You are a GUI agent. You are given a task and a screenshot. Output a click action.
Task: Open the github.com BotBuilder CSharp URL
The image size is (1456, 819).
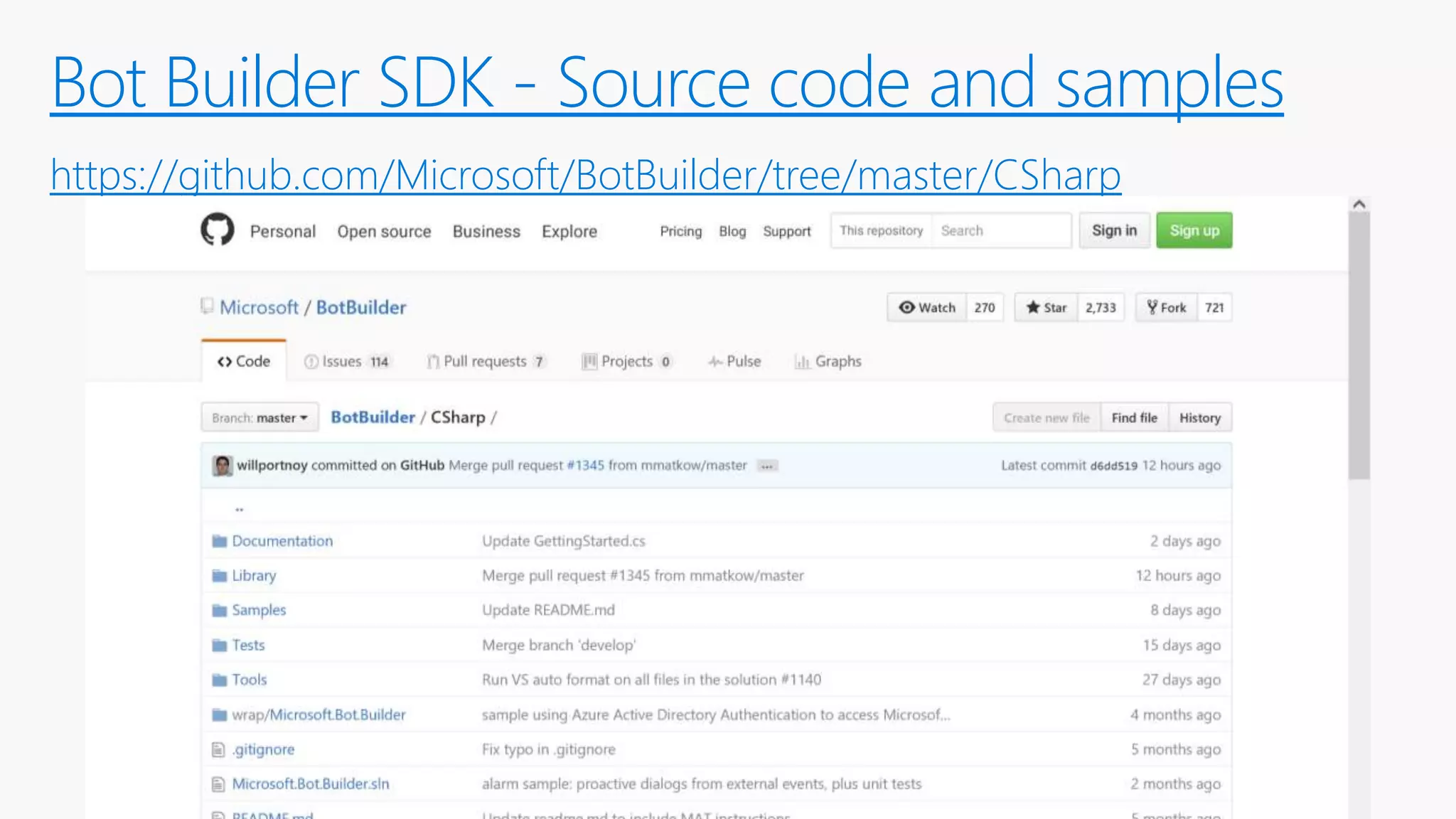click(586, 175)
